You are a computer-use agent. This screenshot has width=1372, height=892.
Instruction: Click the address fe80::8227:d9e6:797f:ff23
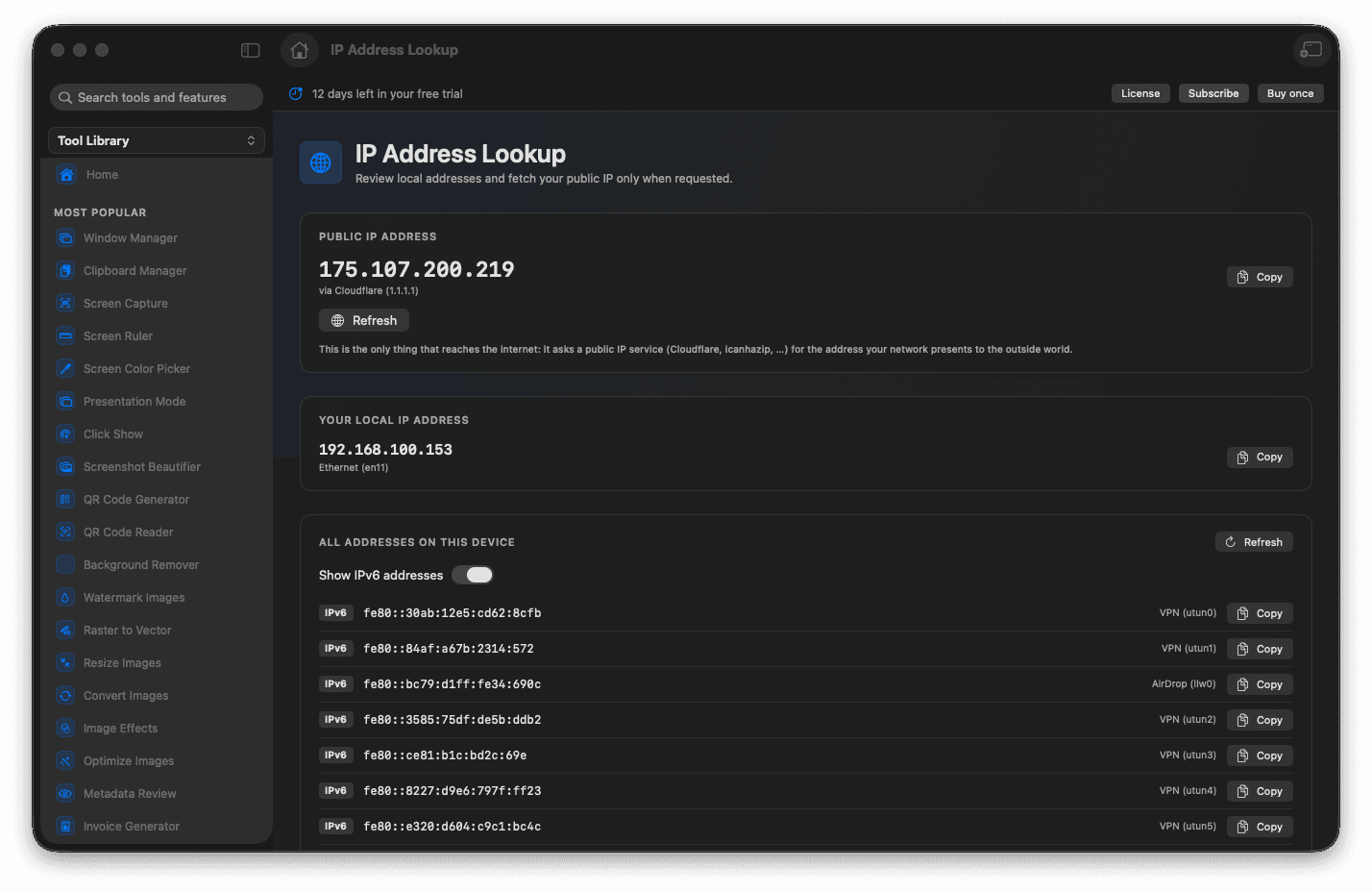452,791
